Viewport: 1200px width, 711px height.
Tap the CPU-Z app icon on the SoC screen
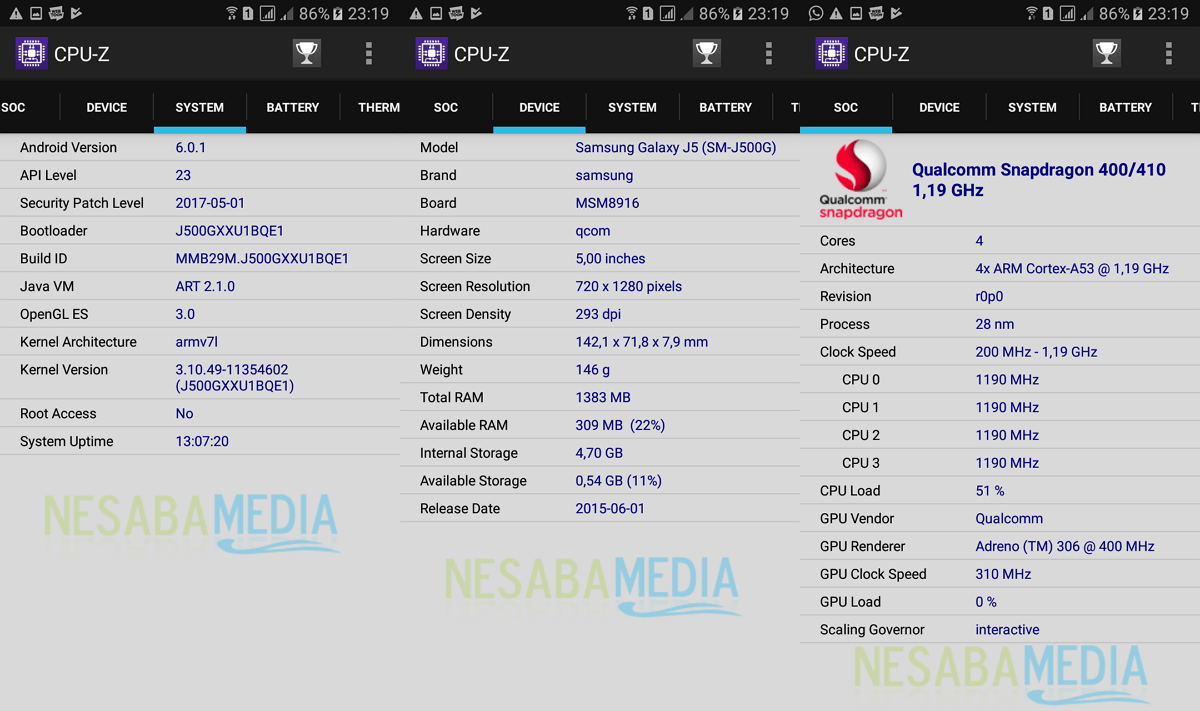832,53
